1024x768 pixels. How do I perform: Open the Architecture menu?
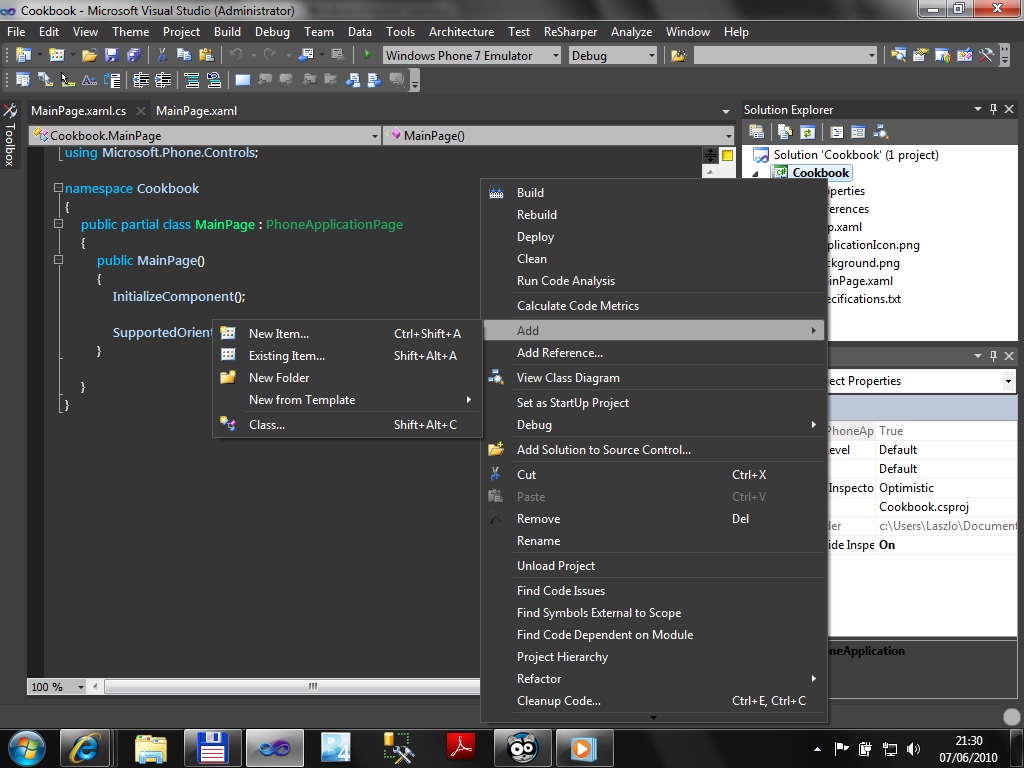pos(461,31)
